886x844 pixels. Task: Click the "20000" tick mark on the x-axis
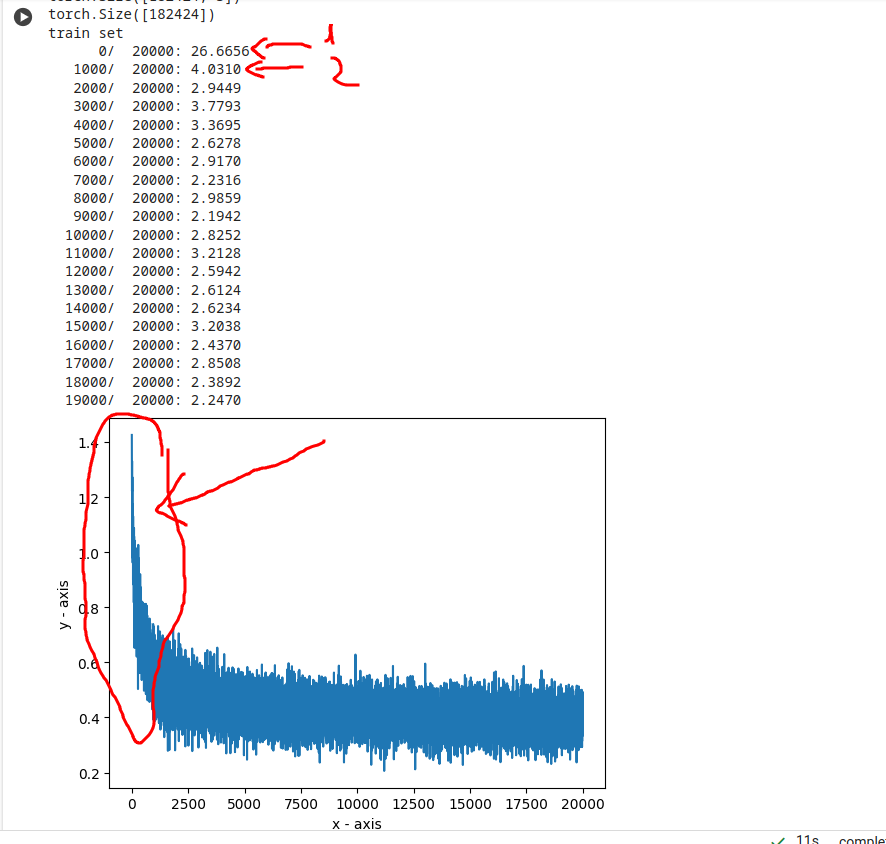[583, 804]
